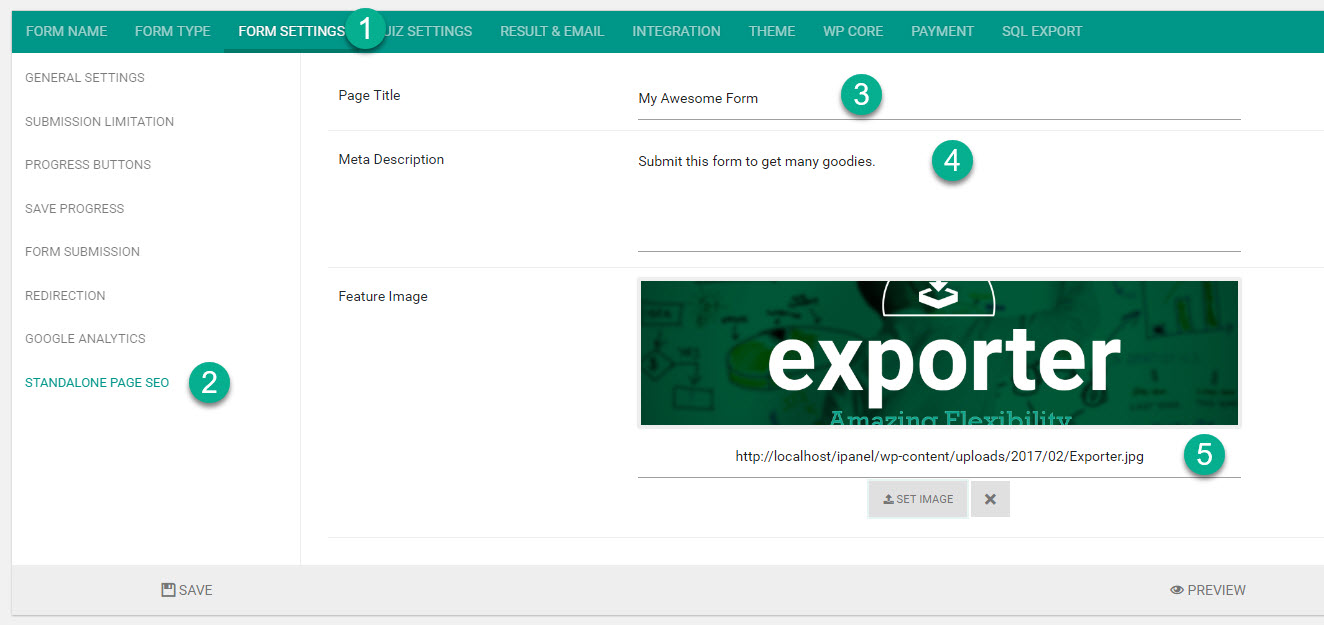Image resolution: width=1324 pixels, height=625 pixels.
Task: Open Progress Buttons settings
Action: click(x=88, y=165)
